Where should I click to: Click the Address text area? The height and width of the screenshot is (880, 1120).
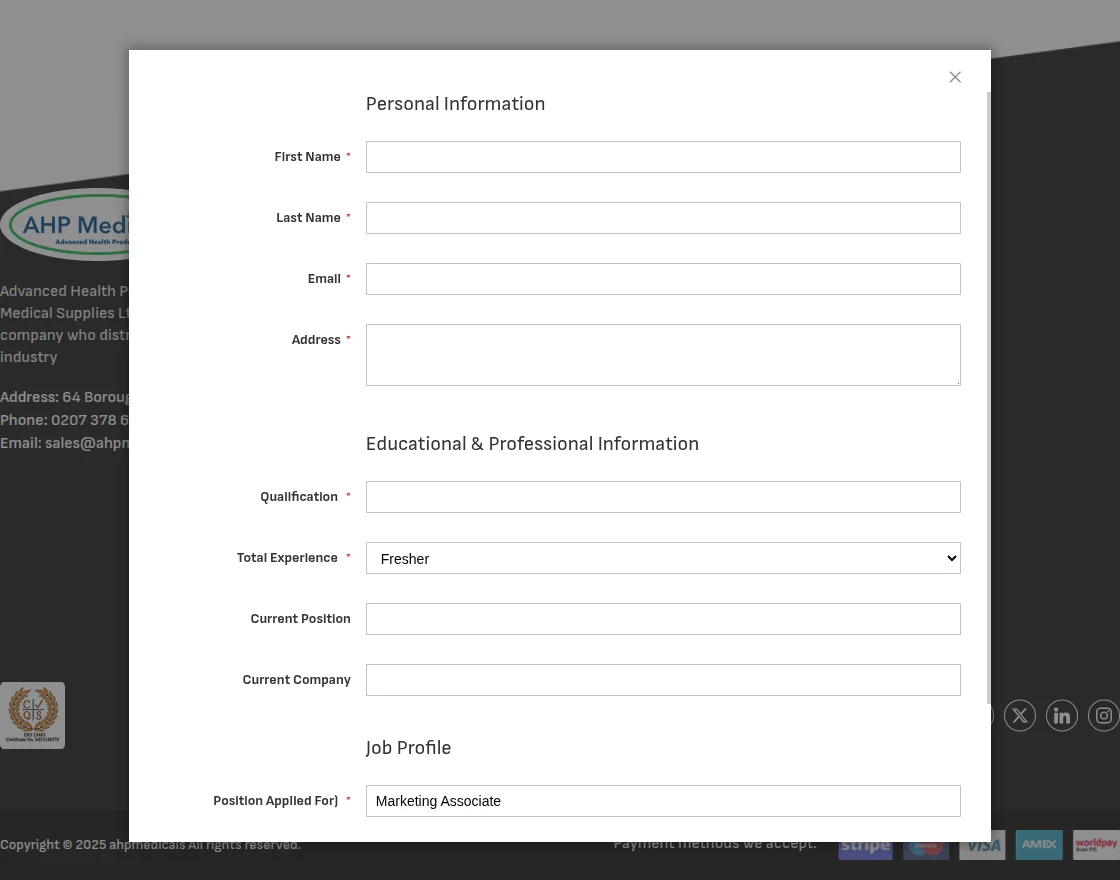pyautogui.click(x=663, y=355)
